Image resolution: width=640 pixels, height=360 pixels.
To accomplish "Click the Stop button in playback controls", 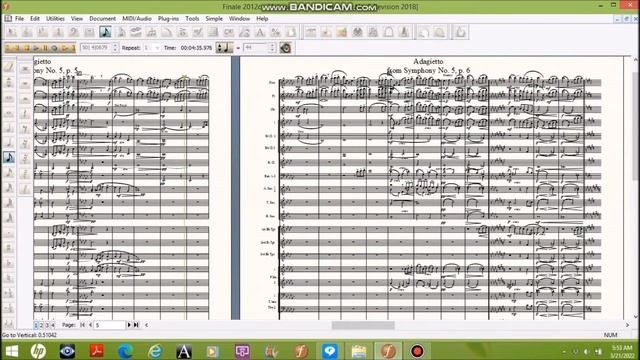I will coord(27,48).
